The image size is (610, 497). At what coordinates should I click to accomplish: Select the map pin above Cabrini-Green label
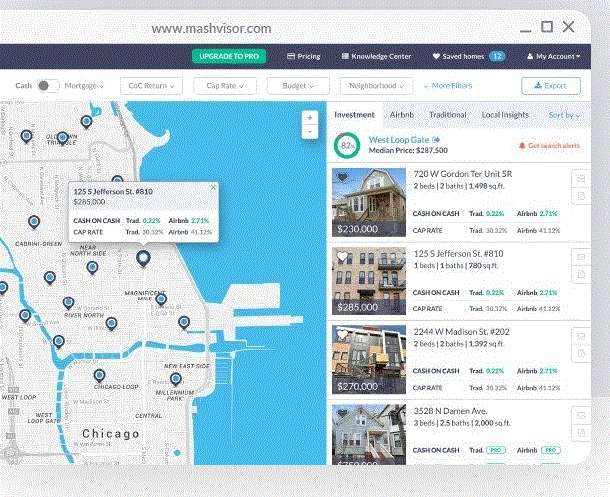34,222
